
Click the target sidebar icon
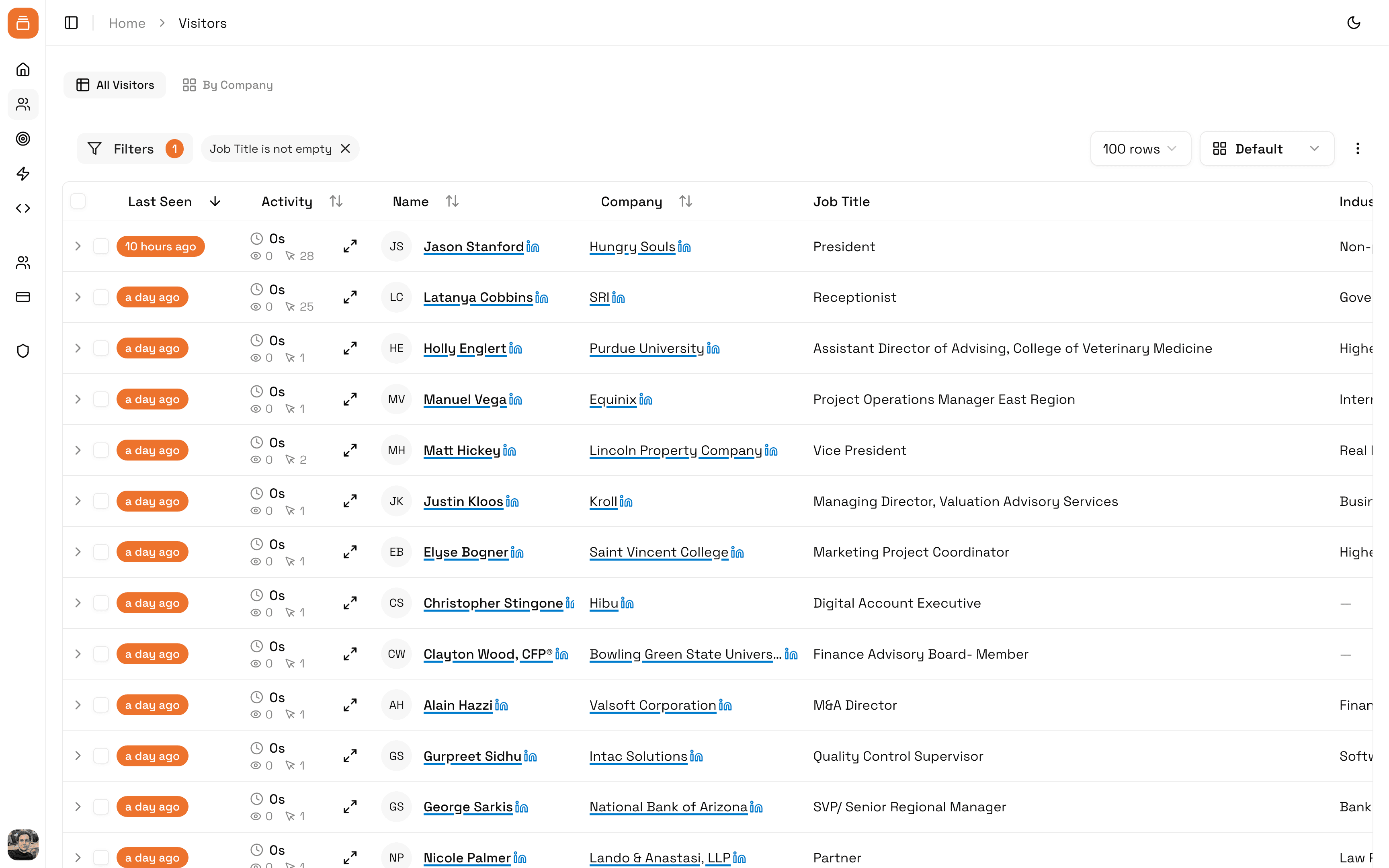coord(23,139)
